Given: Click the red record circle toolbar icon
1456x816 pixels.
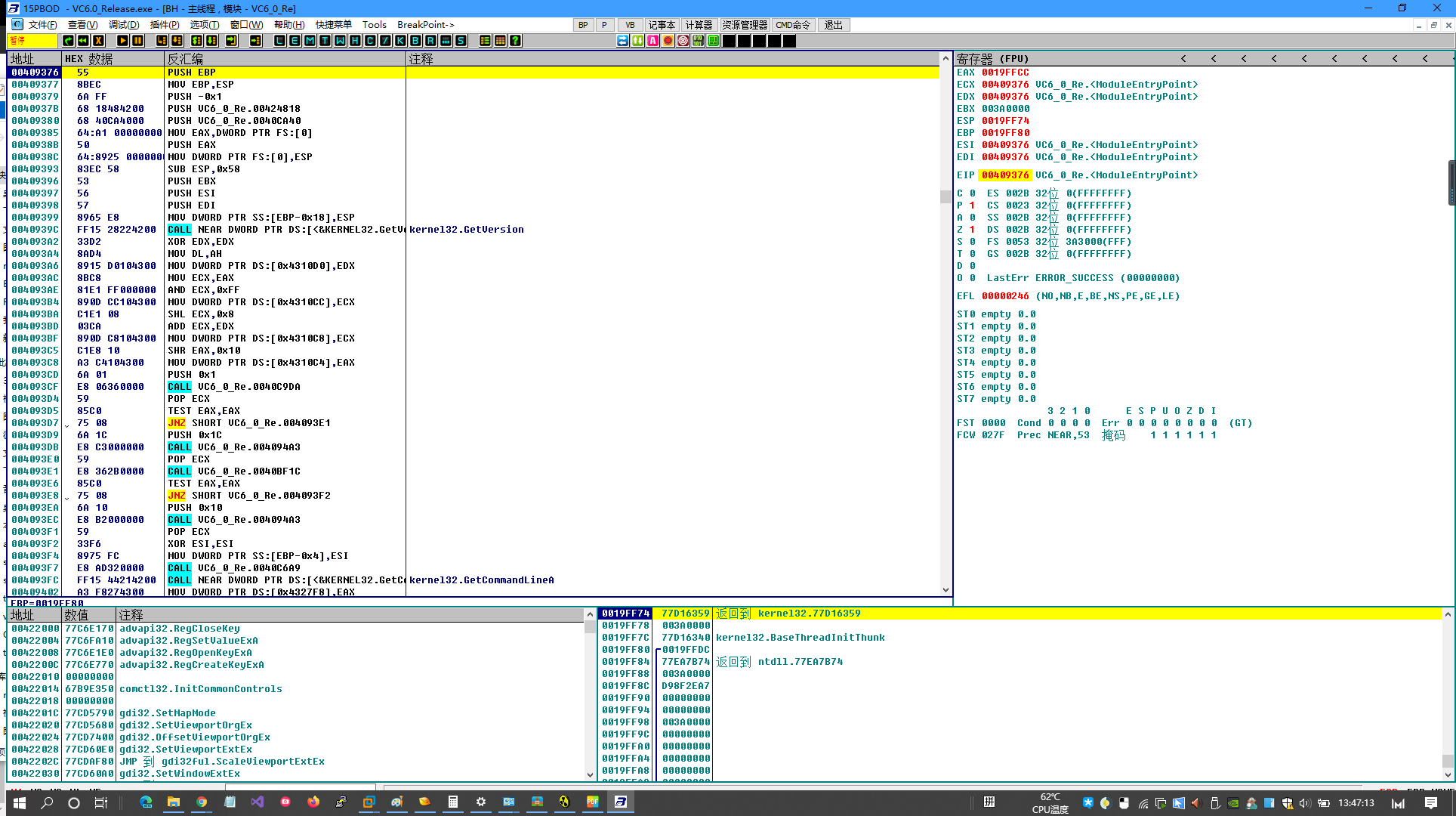Looking at the screenshot, I should pyautogui.click(x=668, y=41).
